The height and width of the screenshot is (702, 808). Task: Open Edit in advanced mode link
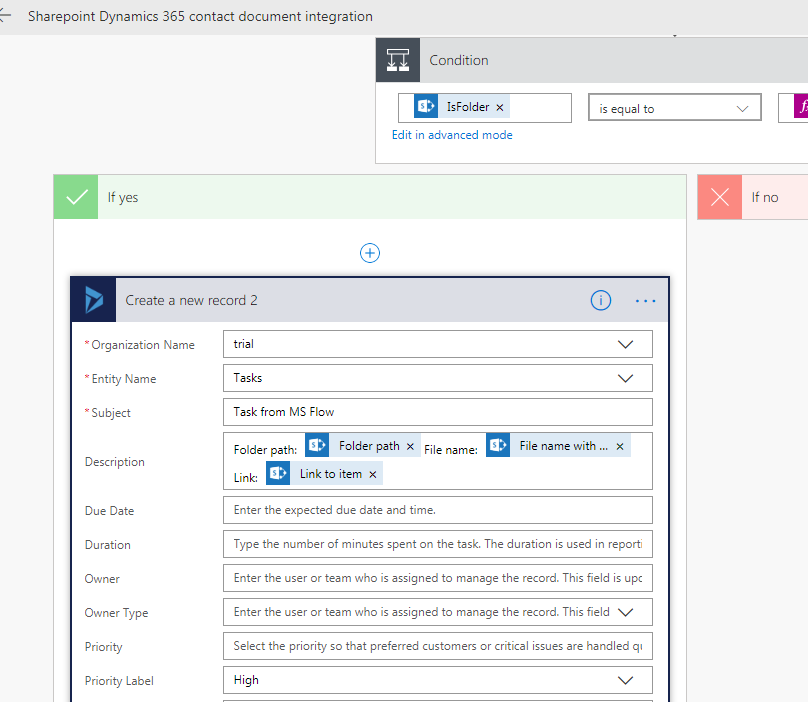point(452,135)
